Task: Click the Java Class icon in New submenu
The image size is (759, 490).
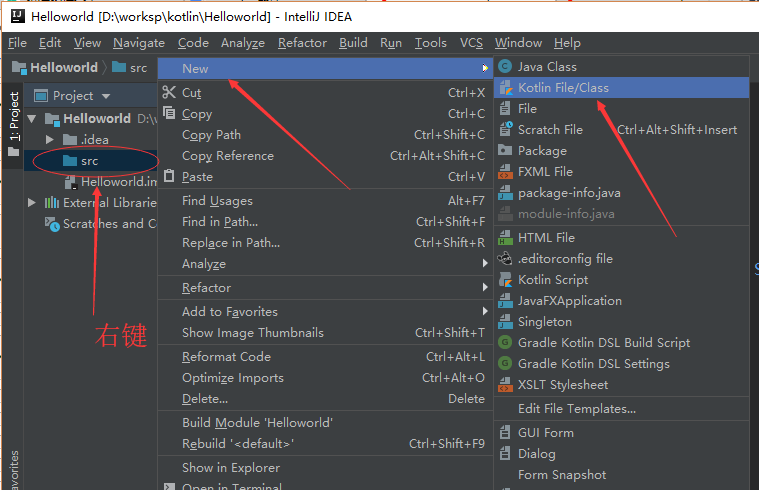Action: (x=505, y=66)
